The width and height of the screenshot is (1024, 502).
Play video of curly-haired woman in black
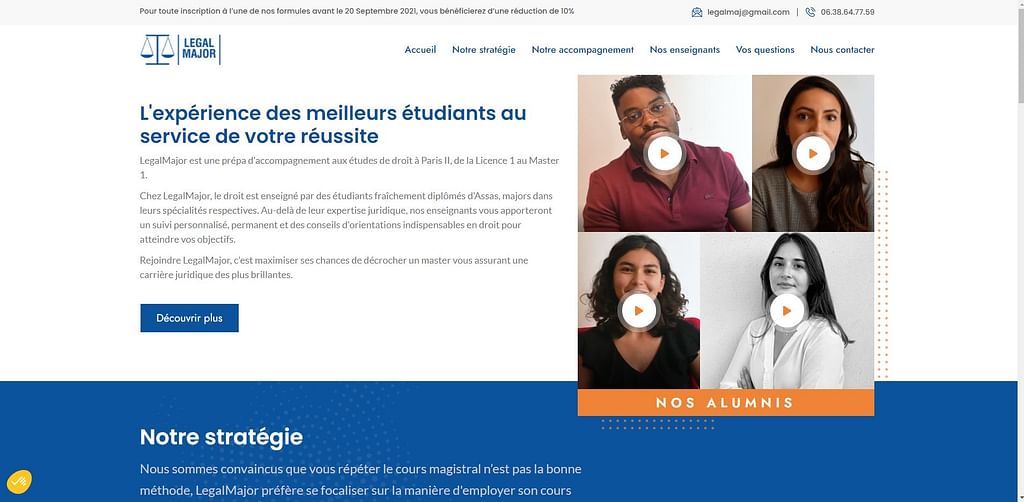coord(639,311)
